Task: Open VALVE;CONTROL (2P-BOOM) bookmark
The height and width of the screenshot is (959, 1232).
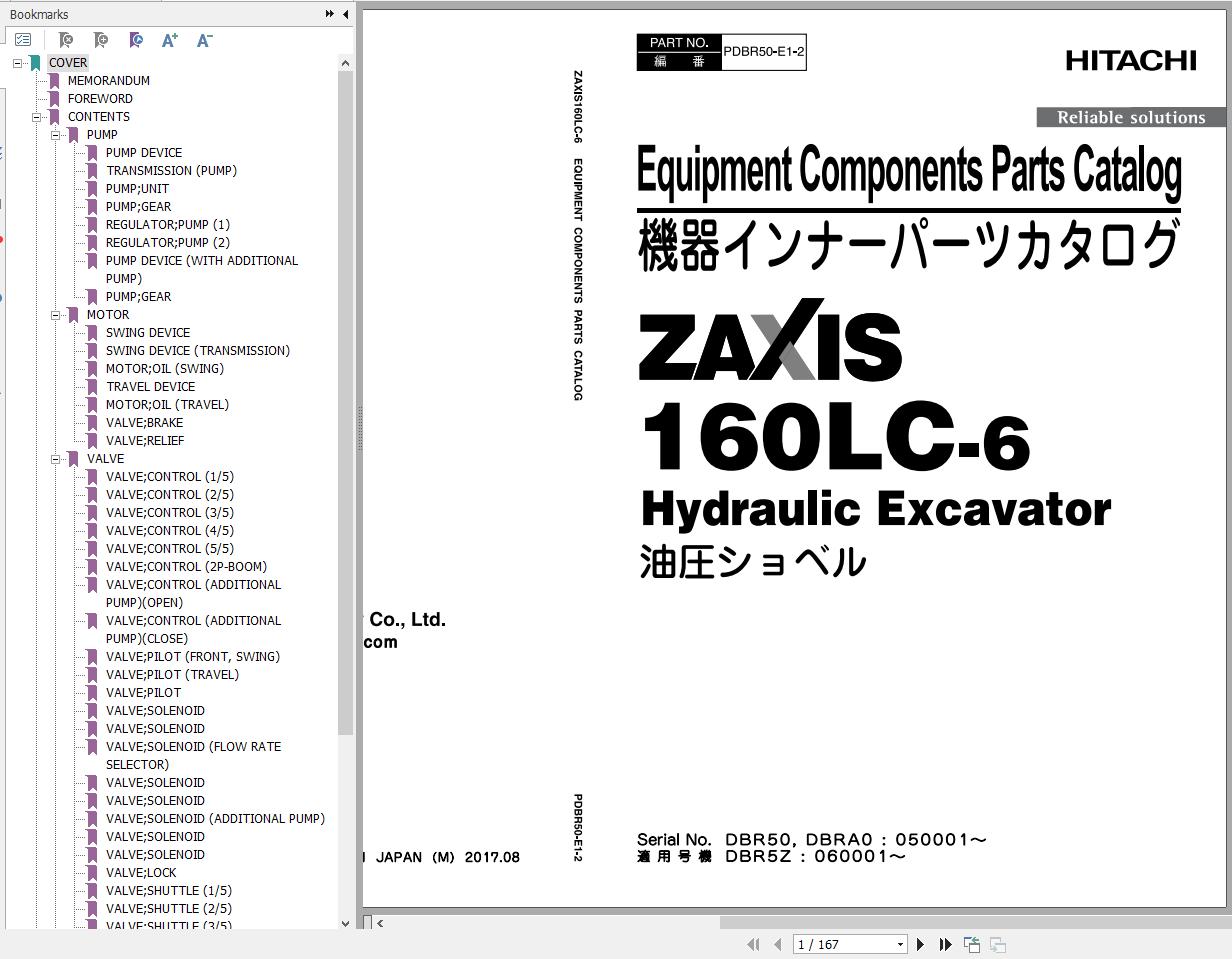Action: (x=187, y=567)
